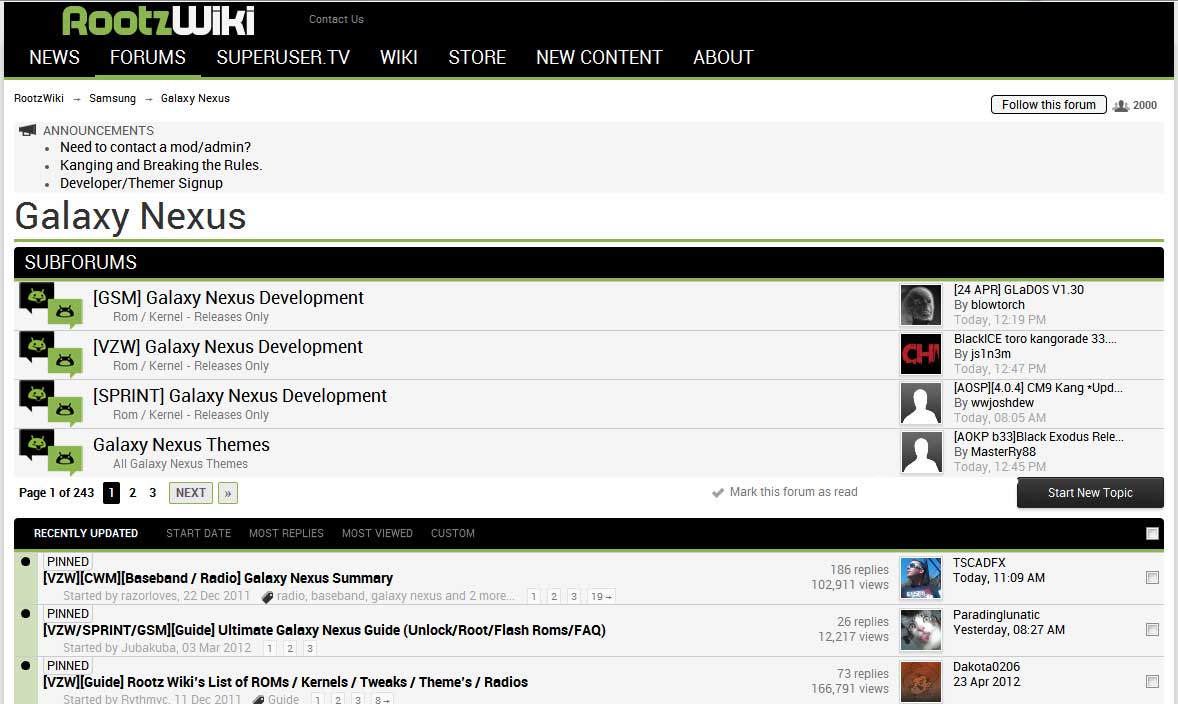Open the CUSTOM sorting options
This screenshot has width=1178, height=704.
[x=452, y=533]
